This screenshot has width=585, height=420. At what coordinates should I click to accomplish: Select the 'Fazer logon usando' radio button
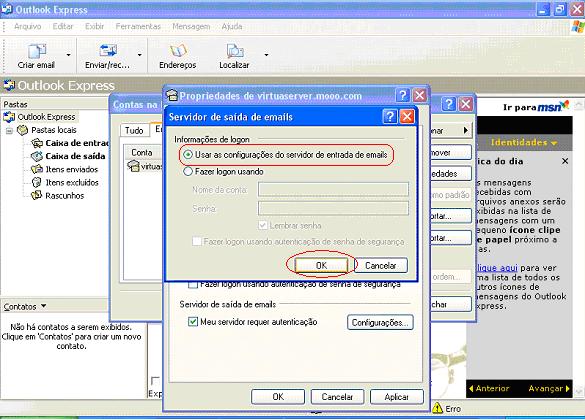point(188,172)
